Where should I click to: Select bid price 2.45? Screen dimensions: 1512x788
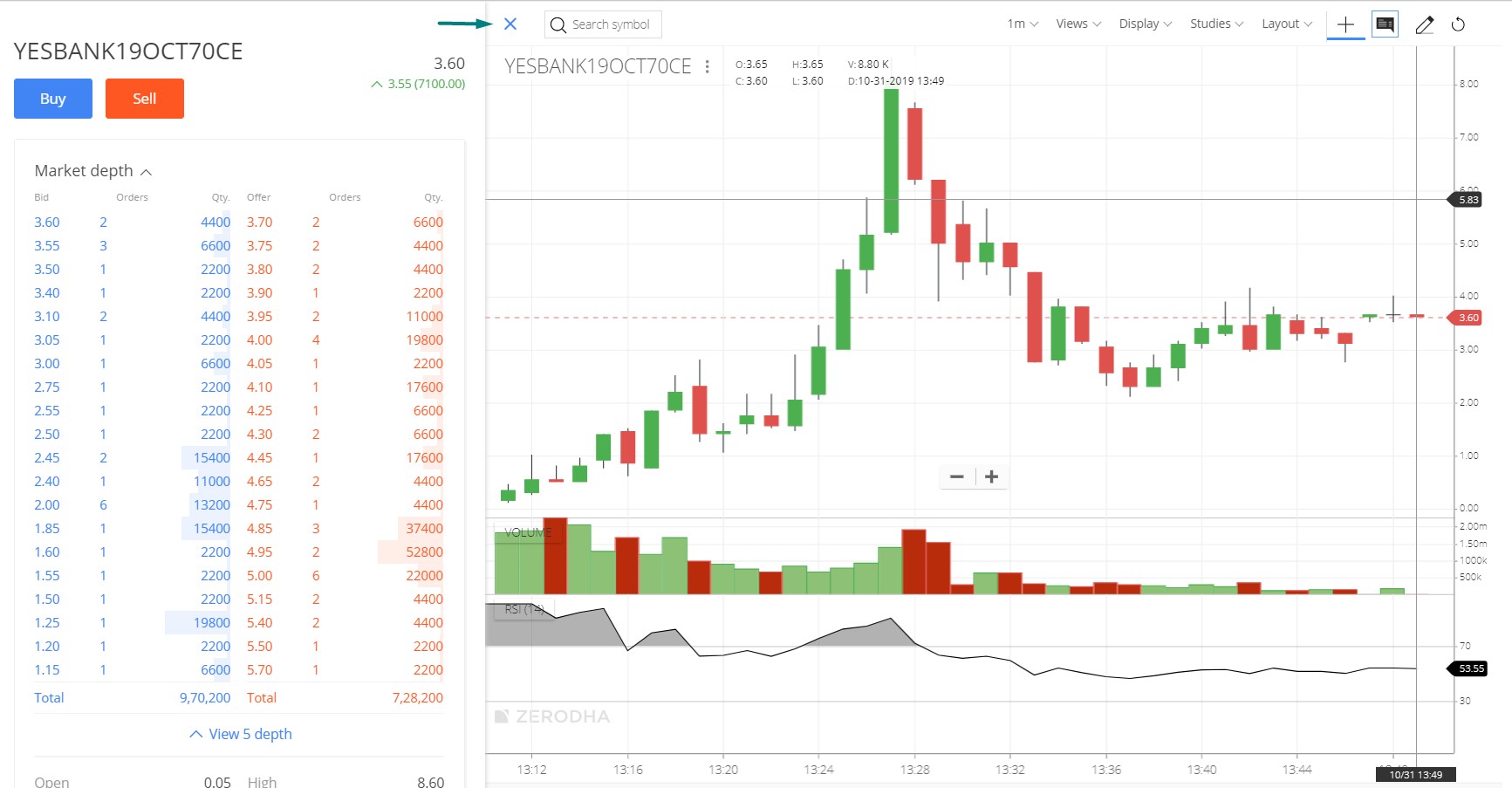(47, 457)
